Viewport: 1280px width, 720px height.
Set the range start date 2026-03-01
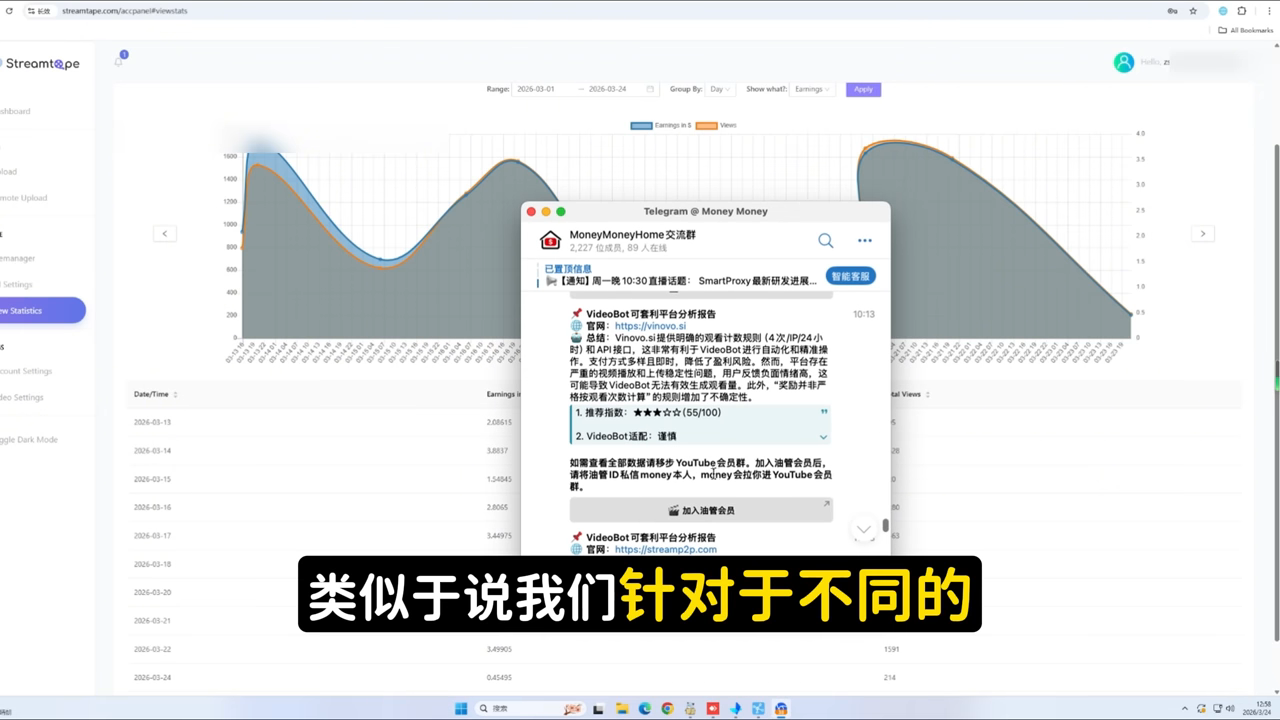(x=536, y=89)
